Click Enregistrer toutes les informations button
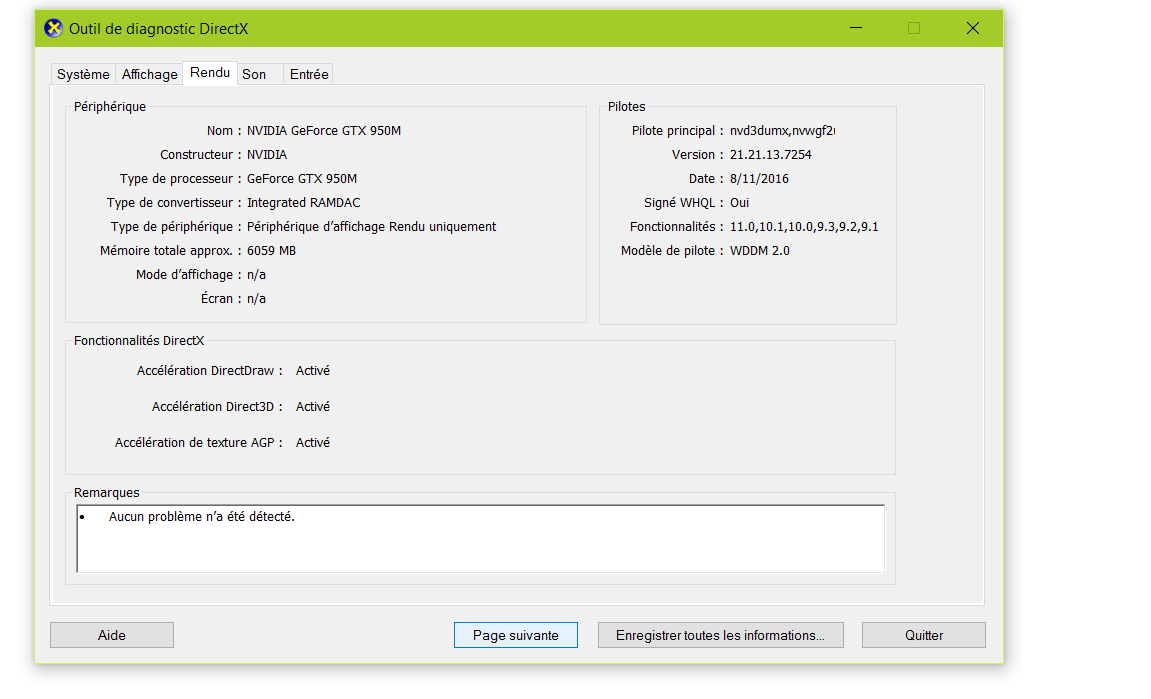 (720, 635)
